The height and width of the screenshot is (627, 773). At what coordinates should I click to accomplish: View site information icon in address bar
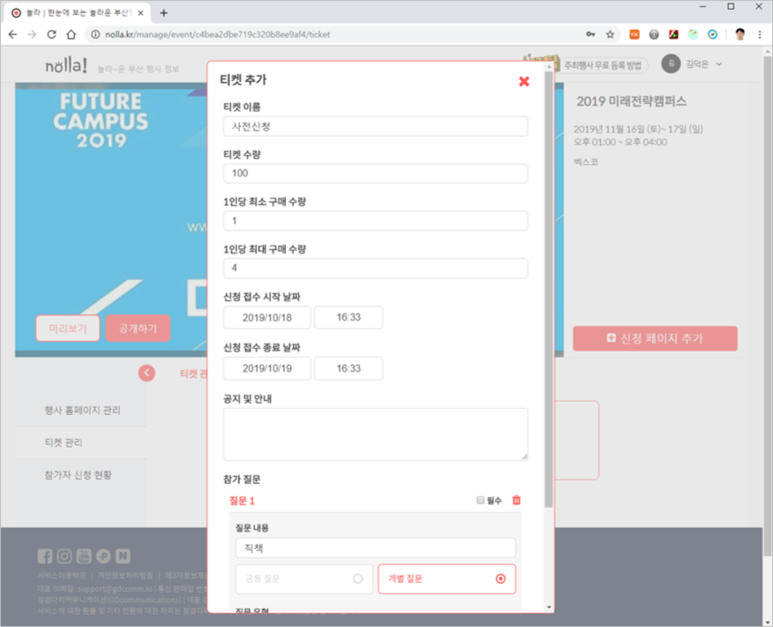(x=95, y=35)
